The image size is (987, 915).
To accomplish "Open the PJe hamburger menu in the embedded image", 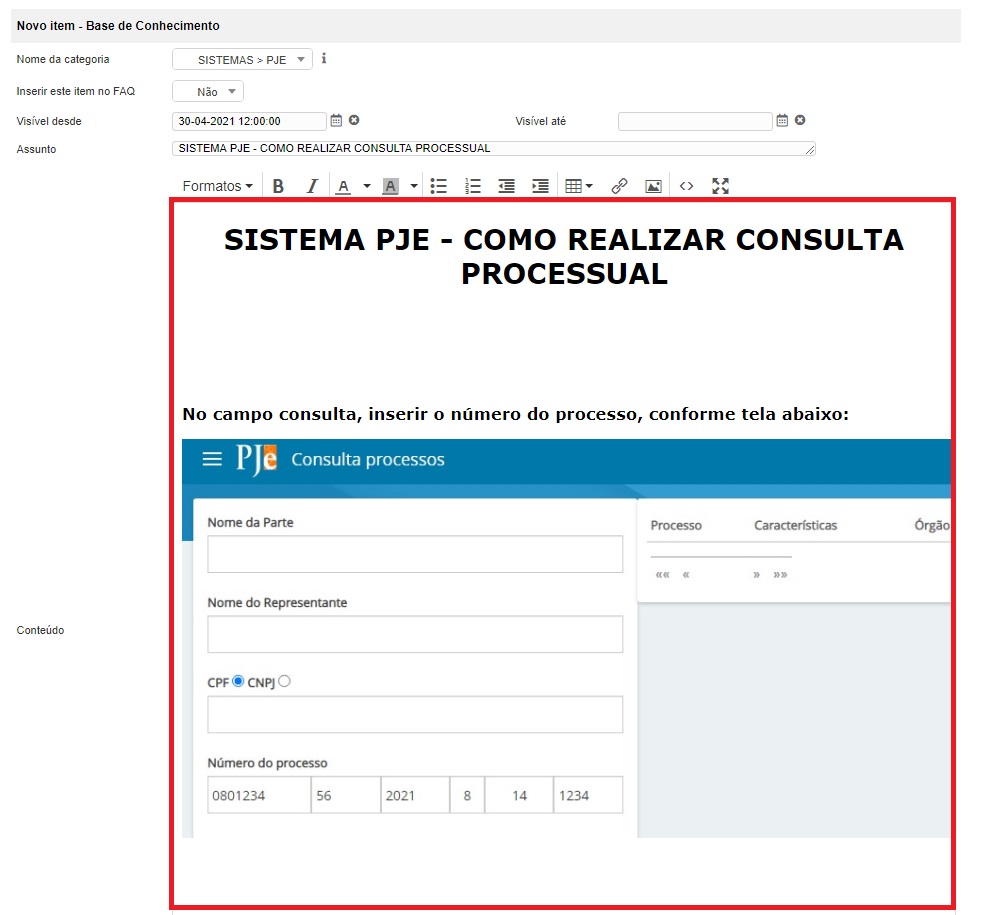I will pyautogui.click(x=212, y=459).
